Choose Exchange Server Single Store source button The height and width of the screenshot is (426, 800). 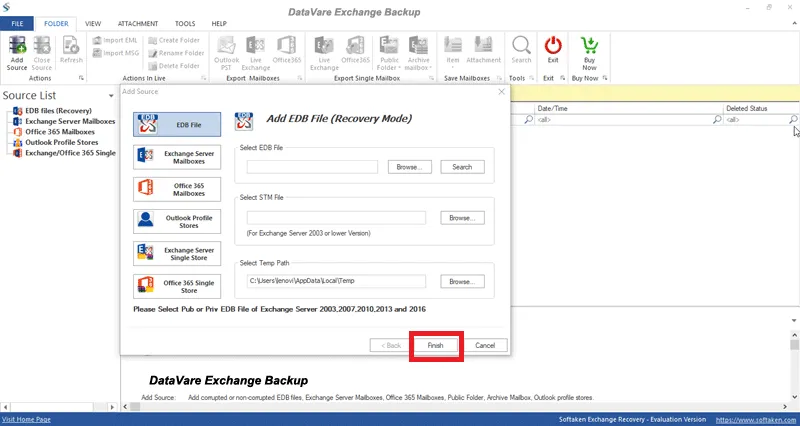click(177, 254)
